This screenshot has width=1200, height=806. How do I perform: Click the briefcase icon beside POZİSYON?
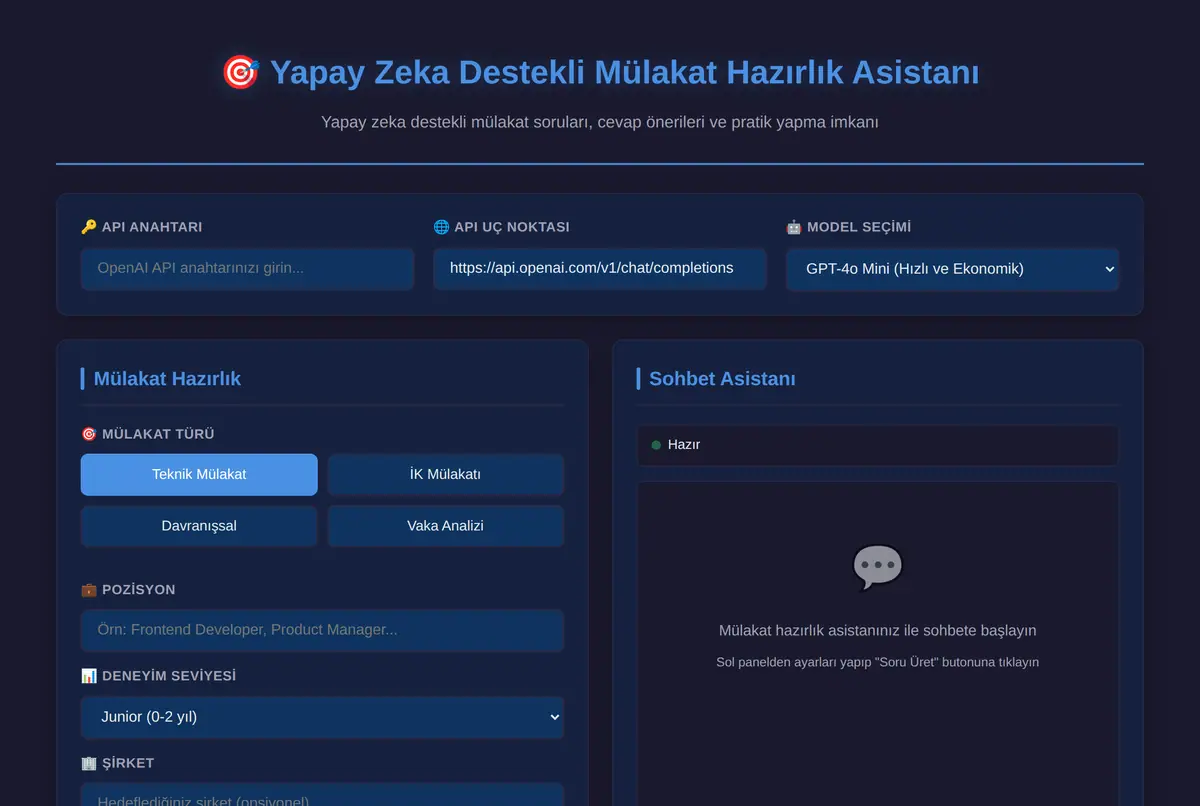(89, 590)
